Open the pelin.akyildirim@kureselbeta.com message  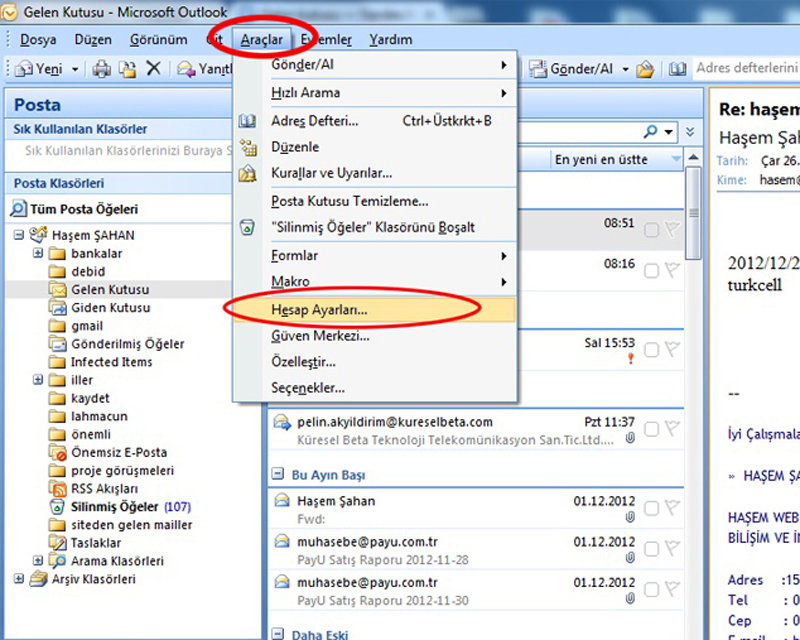pos(476,430)
